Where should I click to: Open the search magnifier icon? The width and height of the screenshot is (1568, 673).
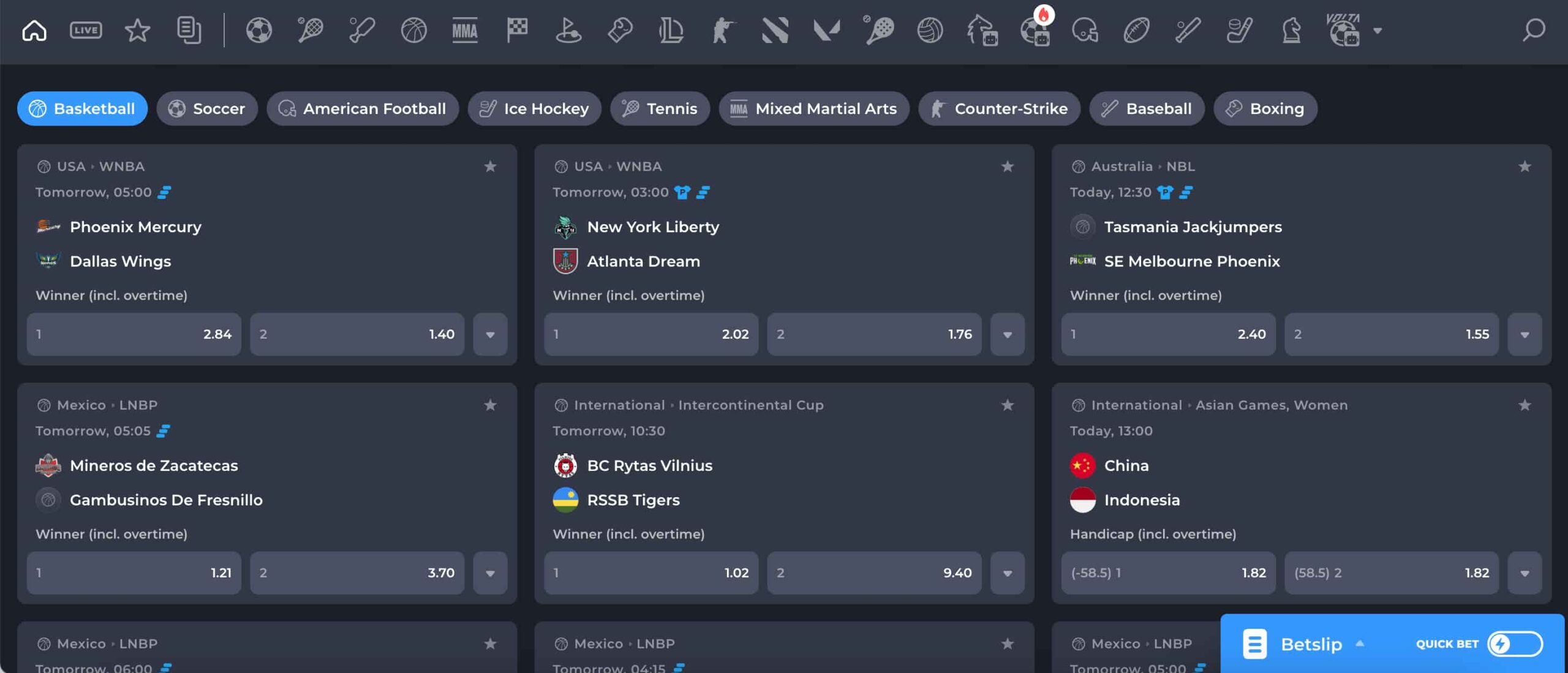click(x=1534, y=30)
